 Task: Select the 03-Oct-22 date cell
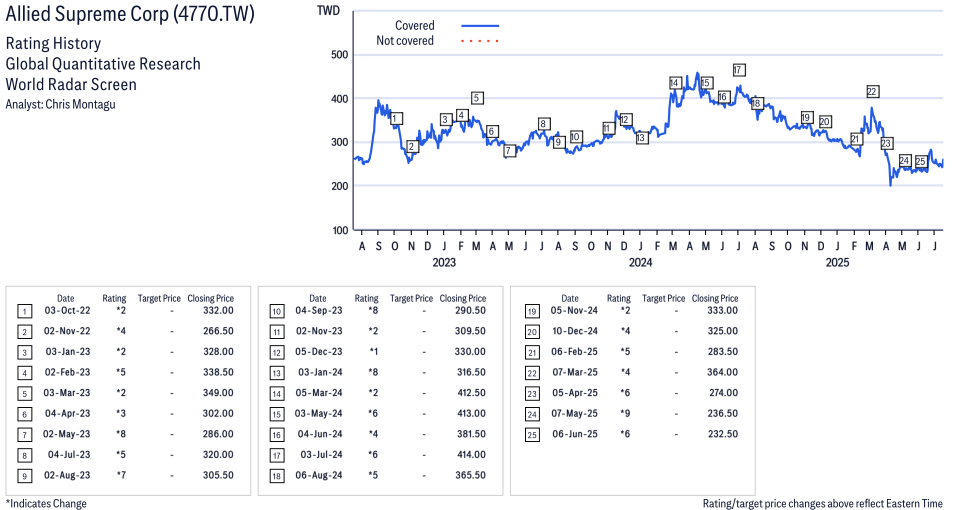point(67,310)
